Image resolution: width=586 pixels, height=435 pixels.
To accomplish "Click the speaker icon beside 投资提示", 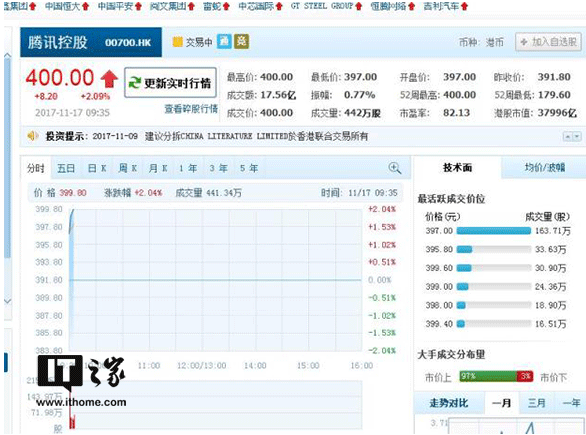I will tap(33, 136).
